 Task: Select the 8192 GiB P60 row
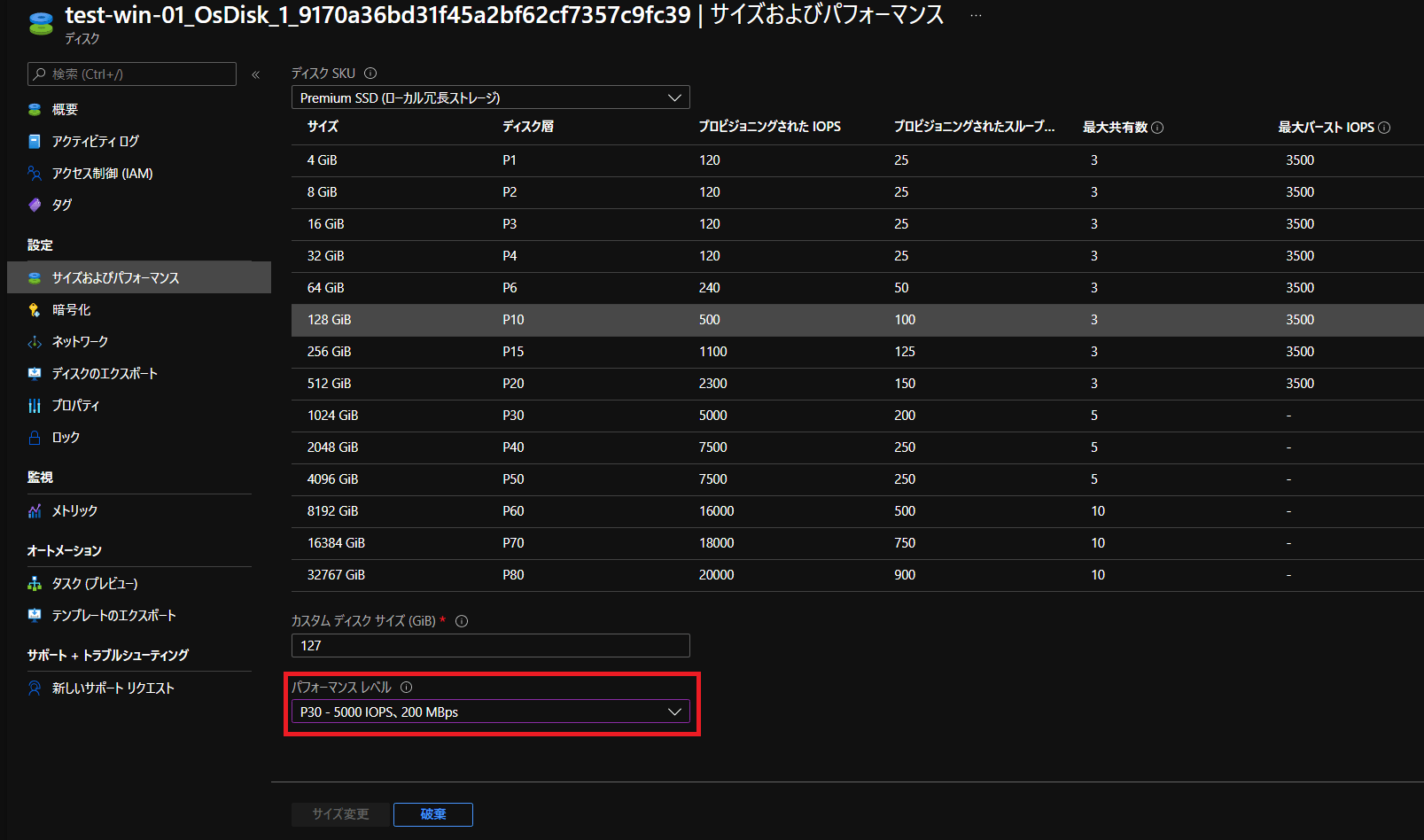coord(857,511)
